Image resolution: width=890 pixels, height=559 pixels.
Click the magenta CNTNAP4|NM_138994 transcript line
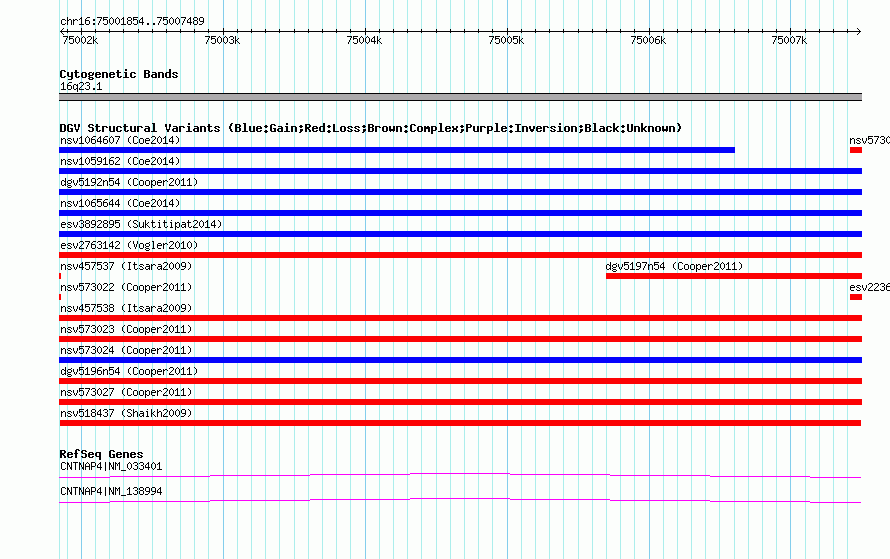point(460,501)
